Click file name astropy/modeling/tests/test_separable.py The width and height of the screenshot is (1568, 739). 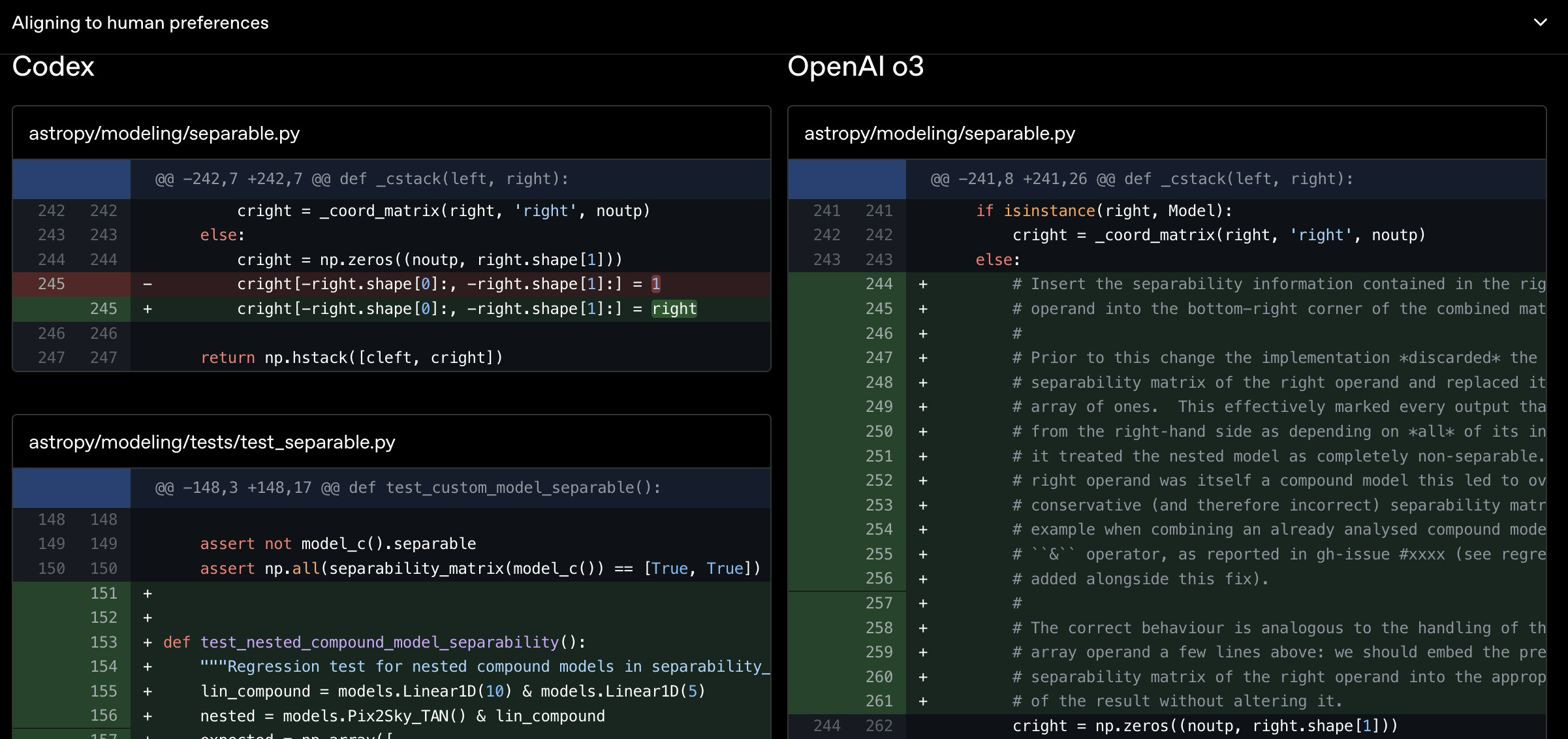212,443
